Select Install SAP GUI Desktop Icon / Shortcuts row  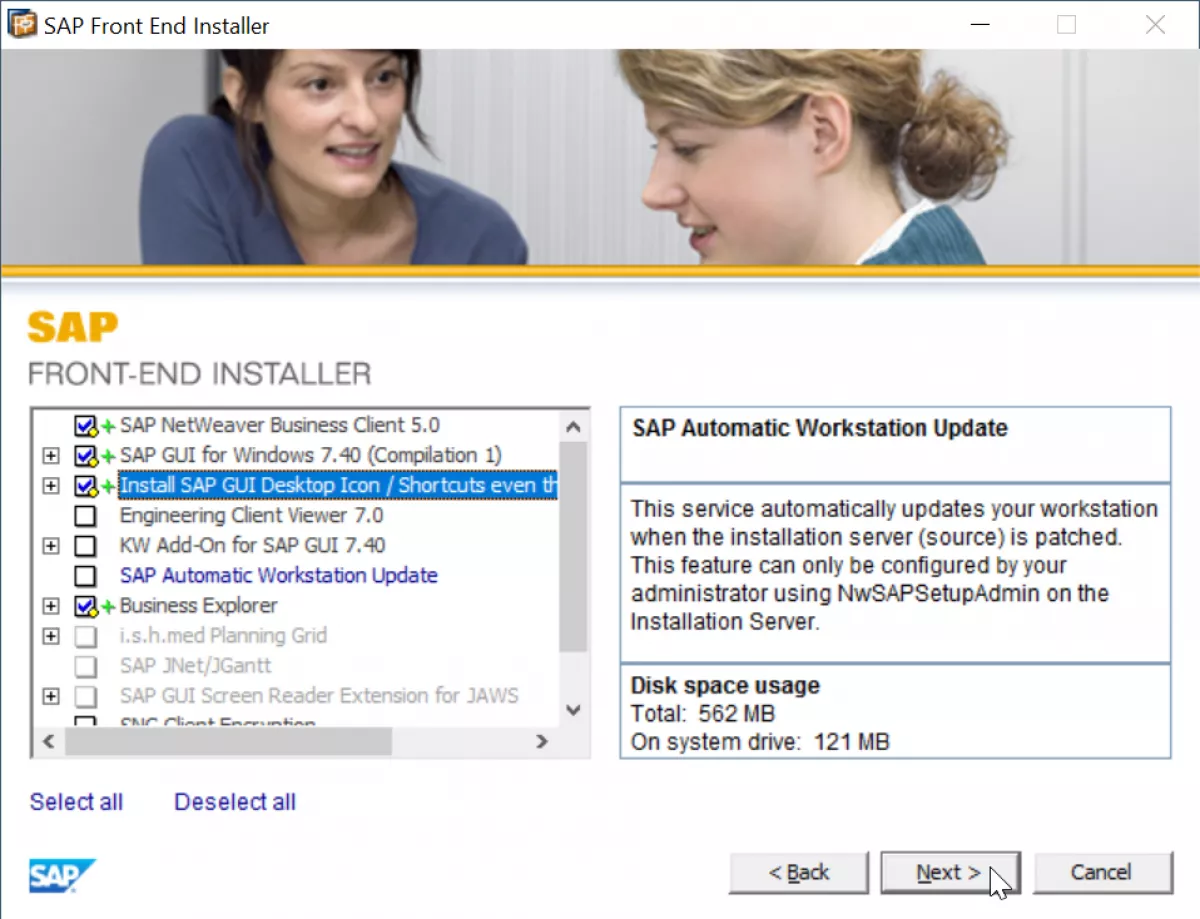click(x=338, y=485)
